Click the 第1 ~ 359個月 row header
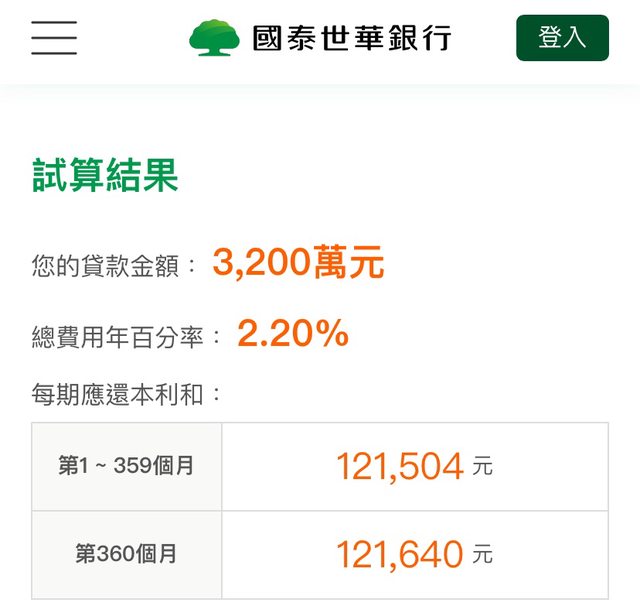Image resolution: width=640 pixels, height=606 pixels. [126, 466]
